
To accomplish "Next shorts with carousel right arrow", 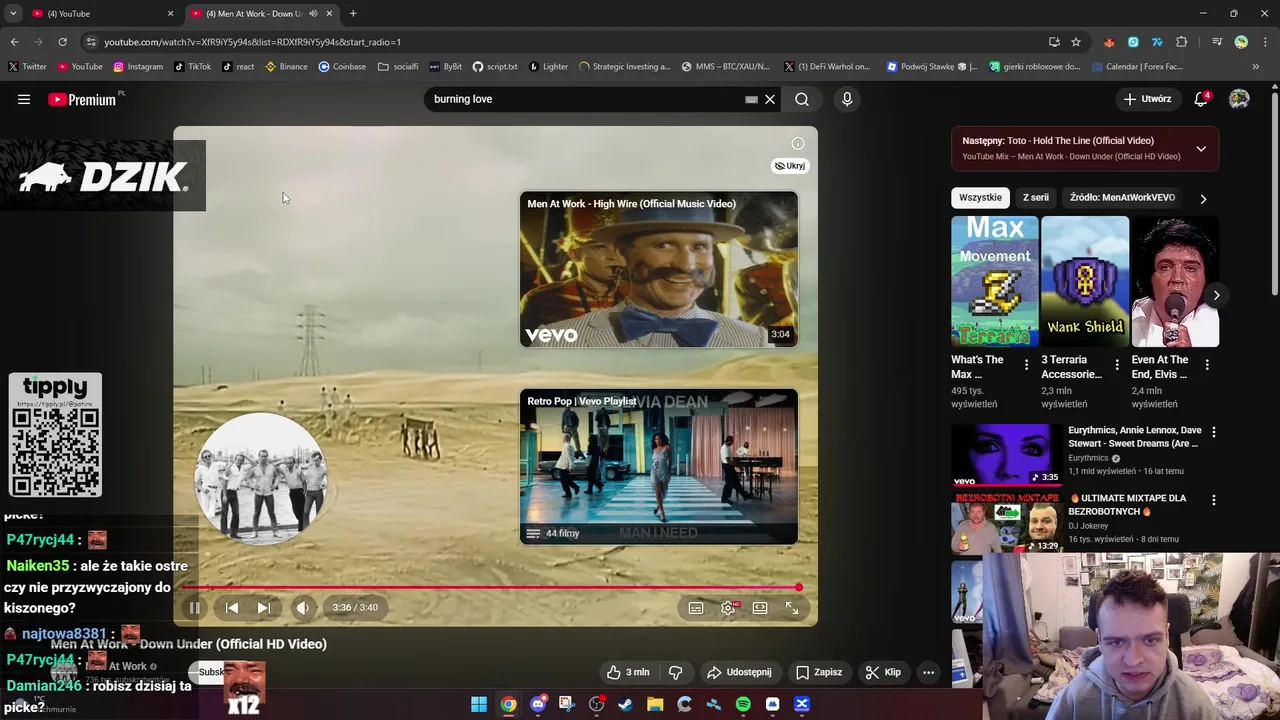I will point(1216,295).
